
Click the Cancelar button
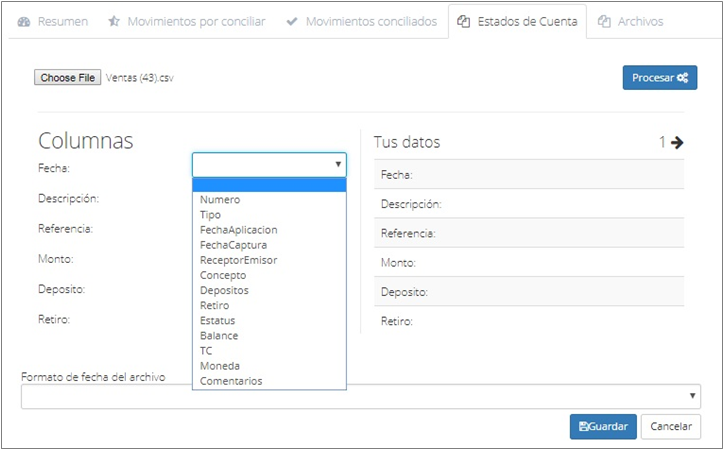coord(670,426)
